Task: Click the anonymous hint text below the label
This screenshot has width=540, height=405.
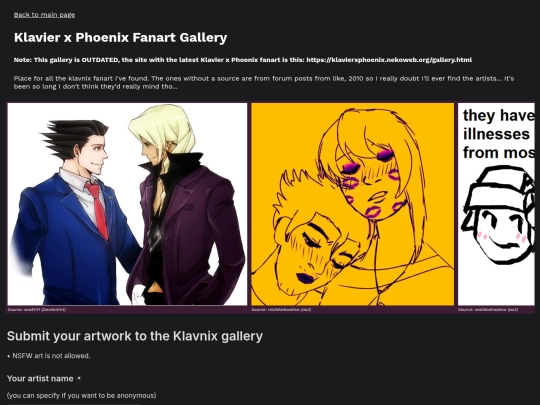Action: point(81,395)
